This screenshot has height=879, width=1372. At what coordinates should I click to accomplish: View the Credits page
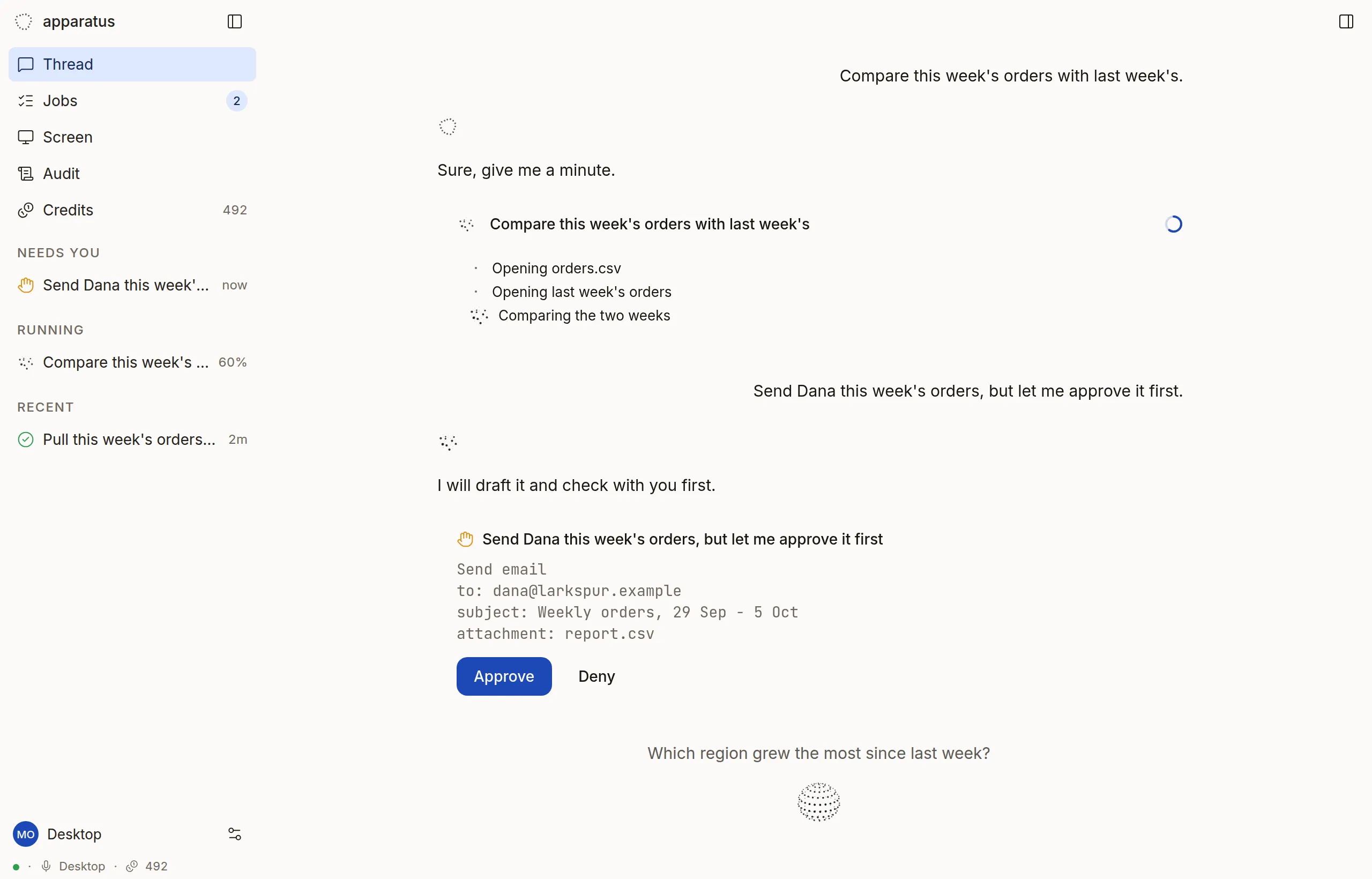click(x=132, y=211)
